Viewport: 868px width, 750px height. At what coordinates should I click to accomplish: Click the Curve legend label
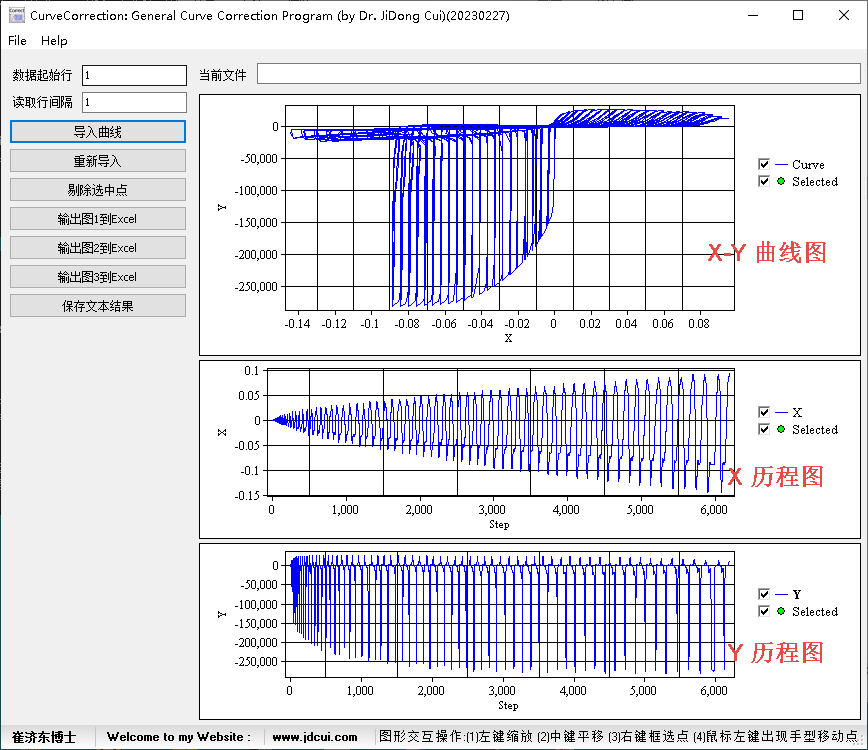(x=808, y=165)
